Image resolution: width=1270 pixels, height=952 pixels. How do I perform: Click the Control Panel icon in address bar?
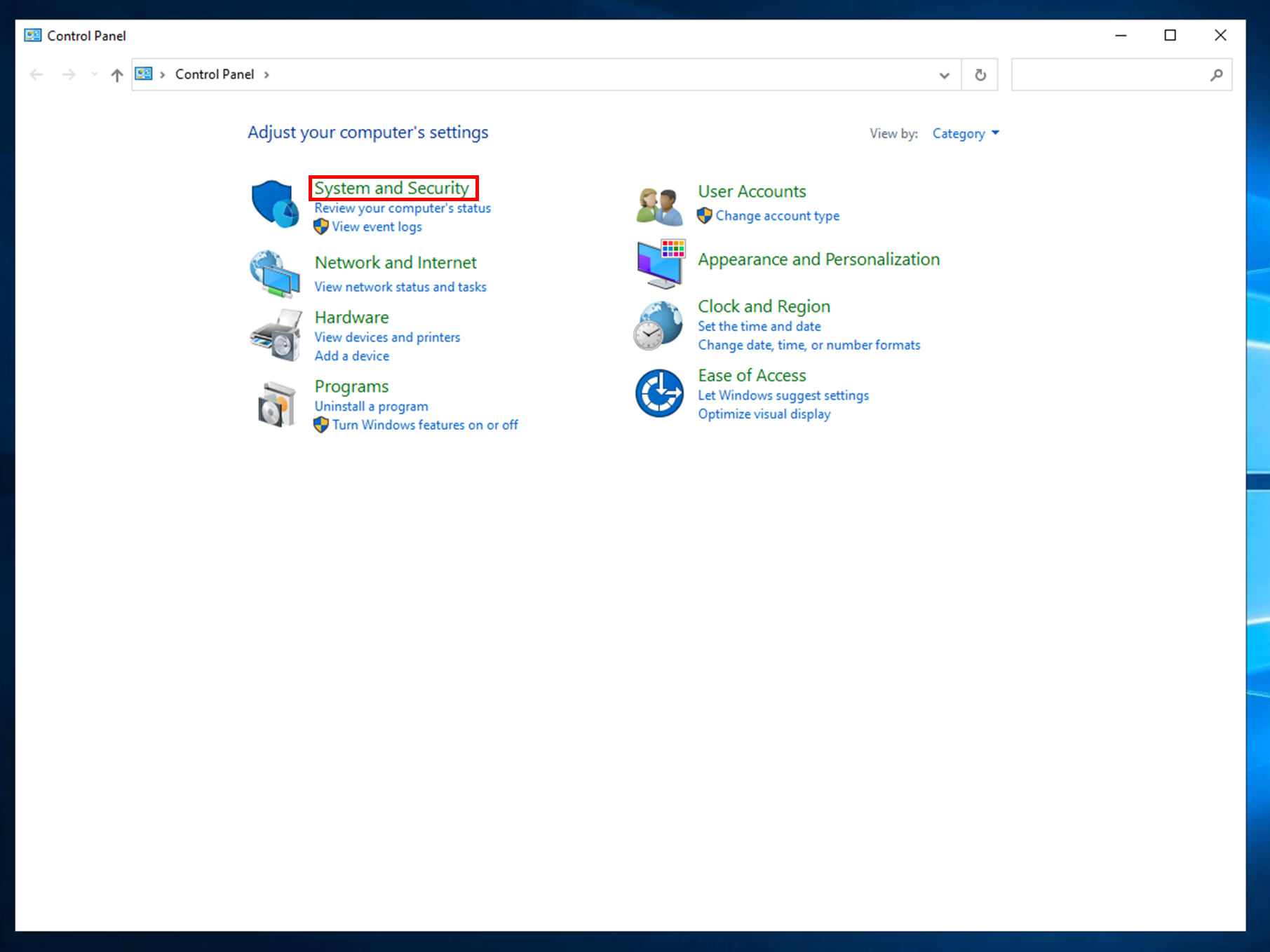click(144, 74)
